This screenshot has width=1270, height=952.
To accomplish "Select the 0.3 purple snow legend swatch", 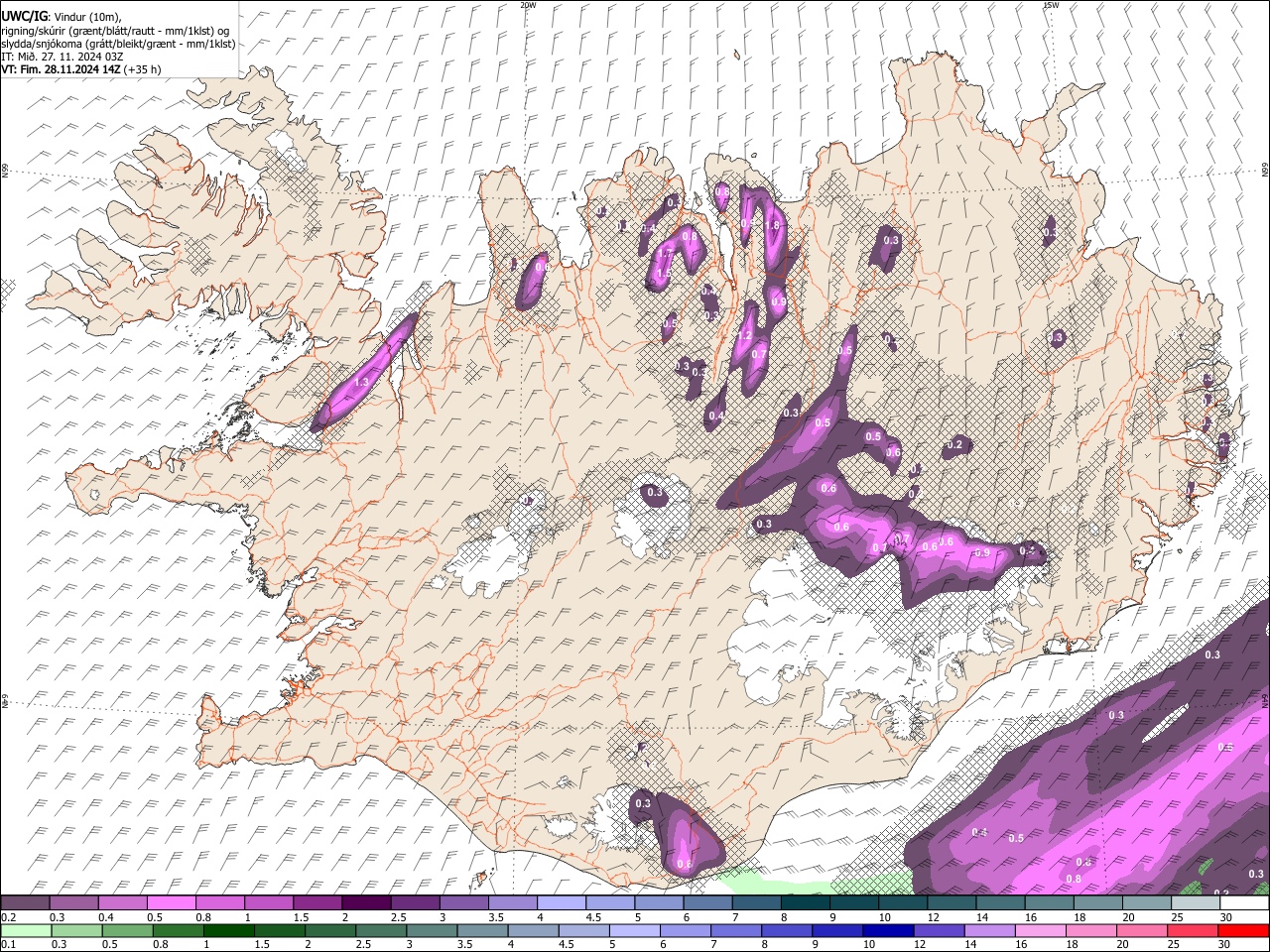I will click(73, 903).
